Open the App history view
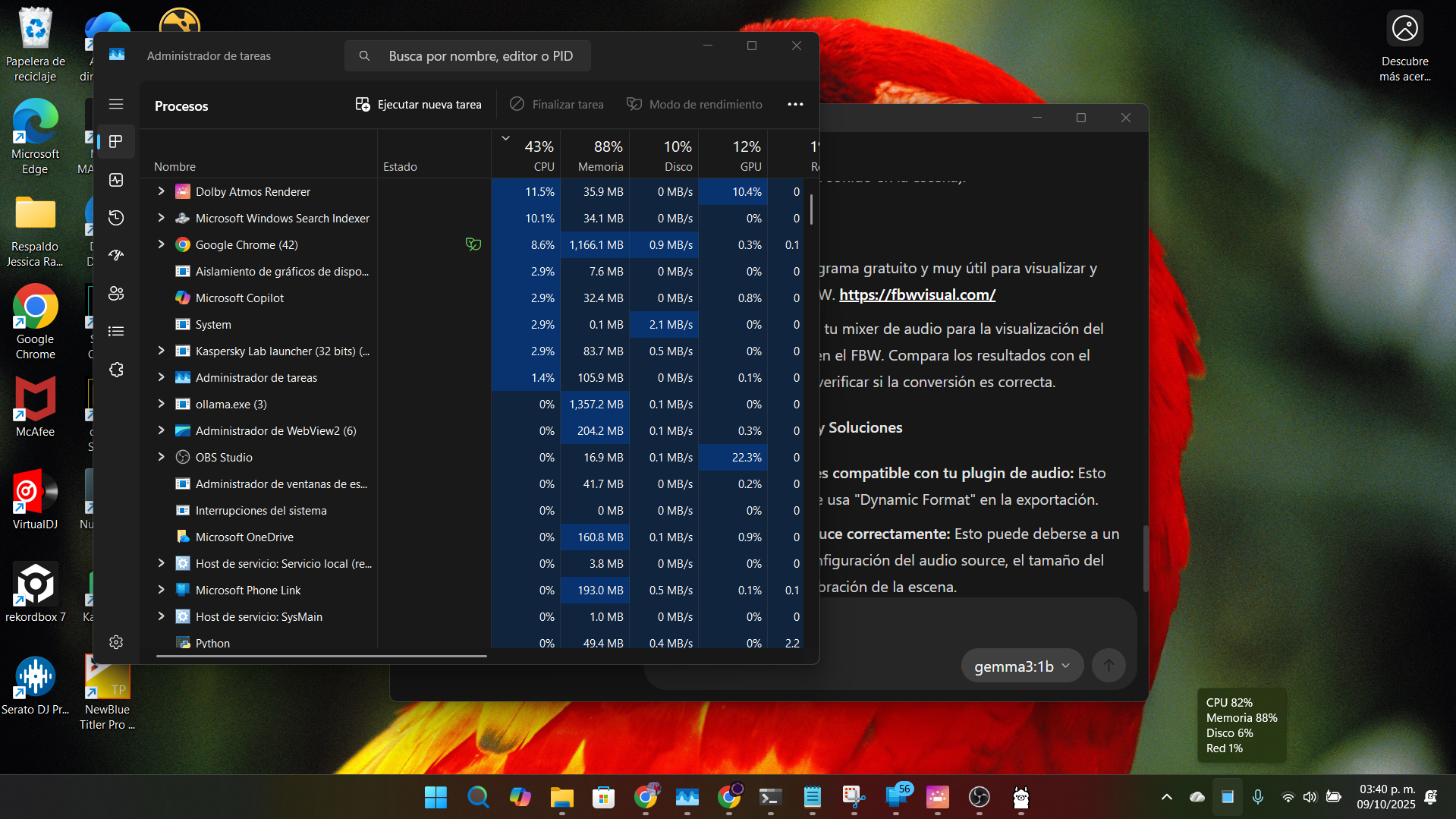 point(115,218)
